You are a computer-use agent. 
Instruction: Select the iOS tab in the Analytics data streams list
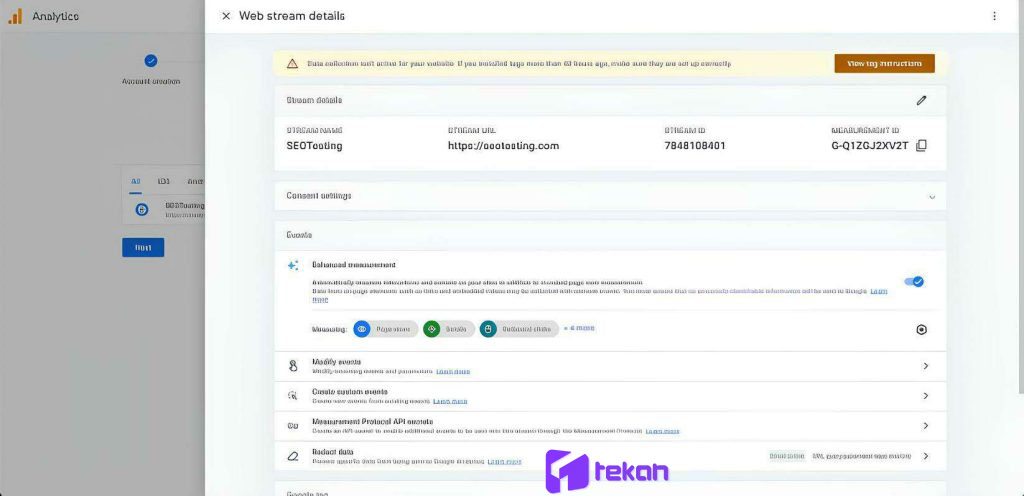pyautogui.click(x=164, y=181)
